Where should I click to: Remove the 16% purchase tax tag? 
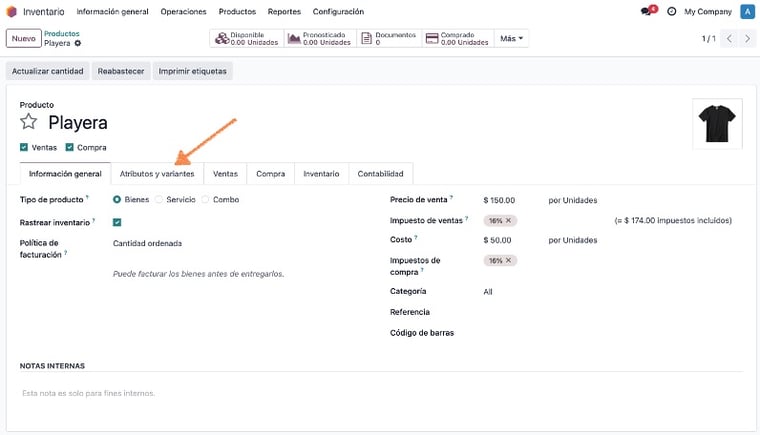pyautogui.click(x=508, y=260)
